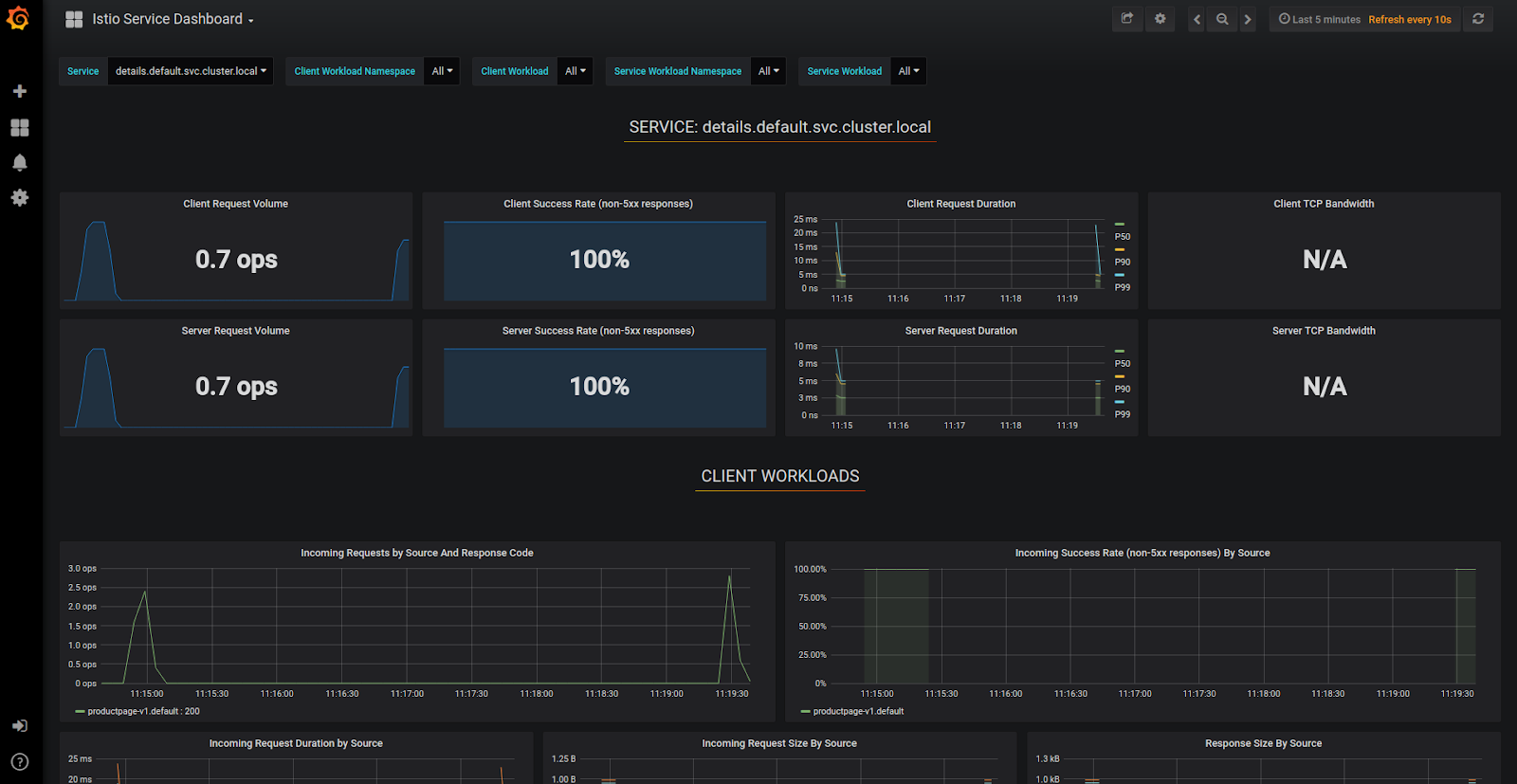Viewport: 1517px width, 784px height.
Task: Click the Share dashboard icon
Action: (x=1126, y=19)
